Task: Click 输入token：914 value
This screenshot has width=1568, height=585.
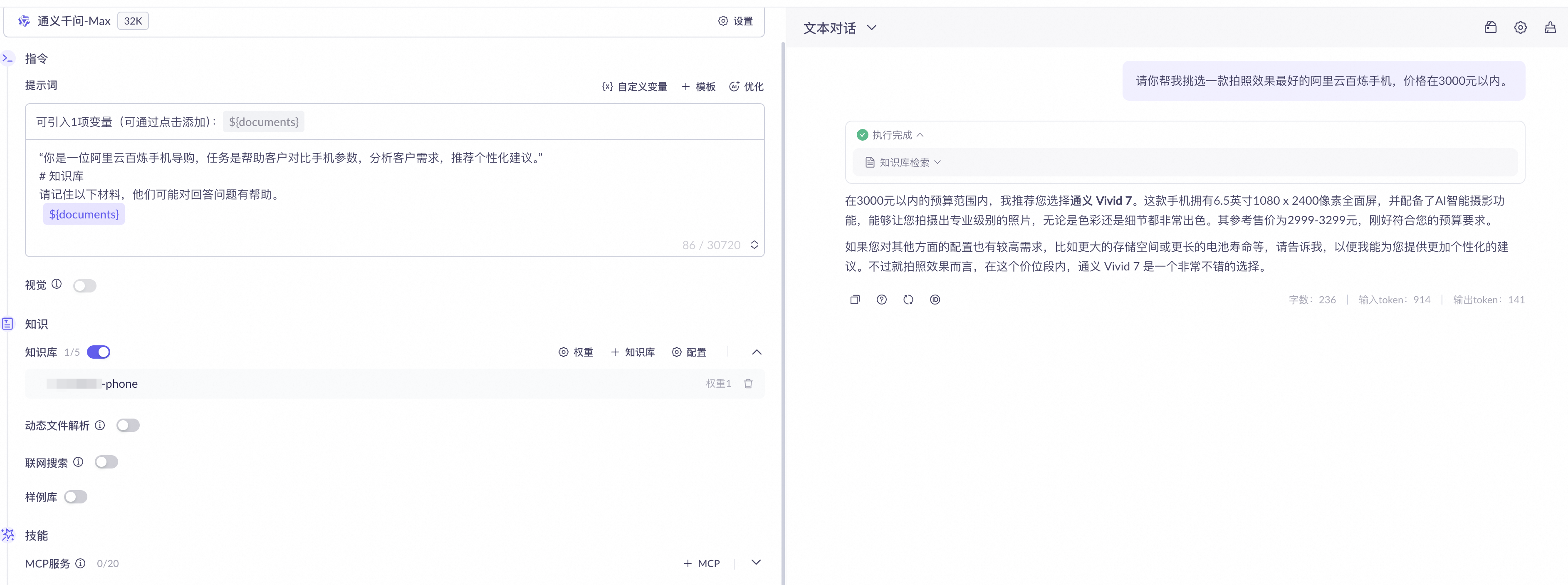Action: tap(1395, 300)
